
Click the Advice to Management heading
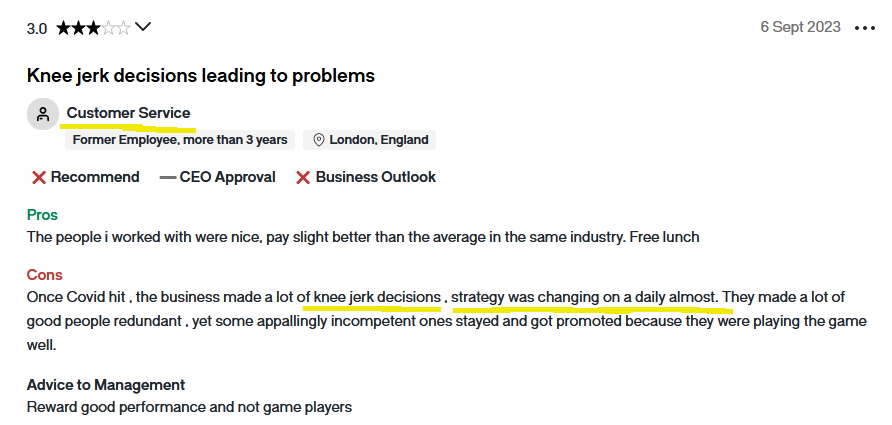106,385
